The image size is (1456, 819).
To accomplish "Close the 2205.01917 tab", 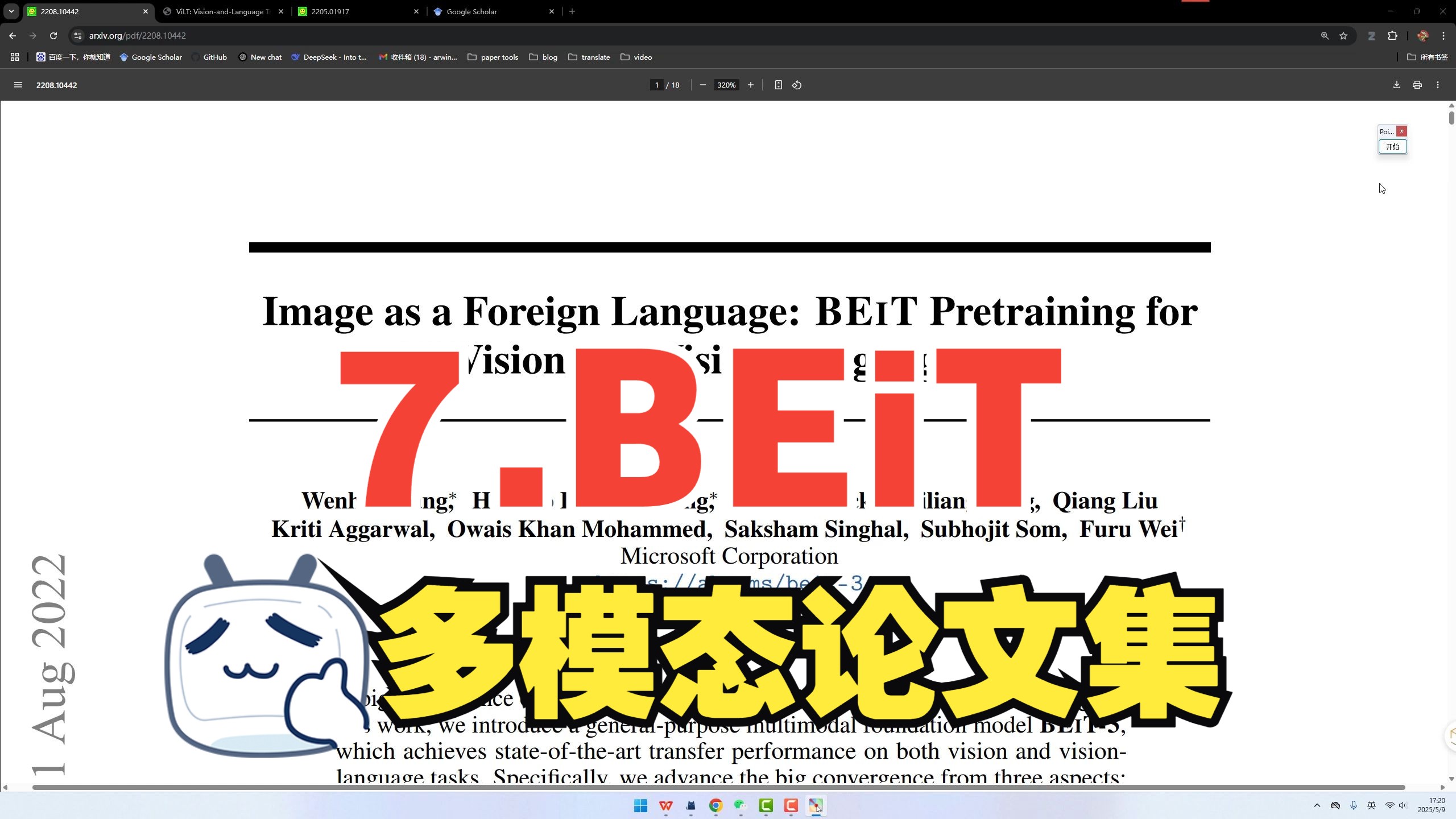I will [x=416, y=11].
